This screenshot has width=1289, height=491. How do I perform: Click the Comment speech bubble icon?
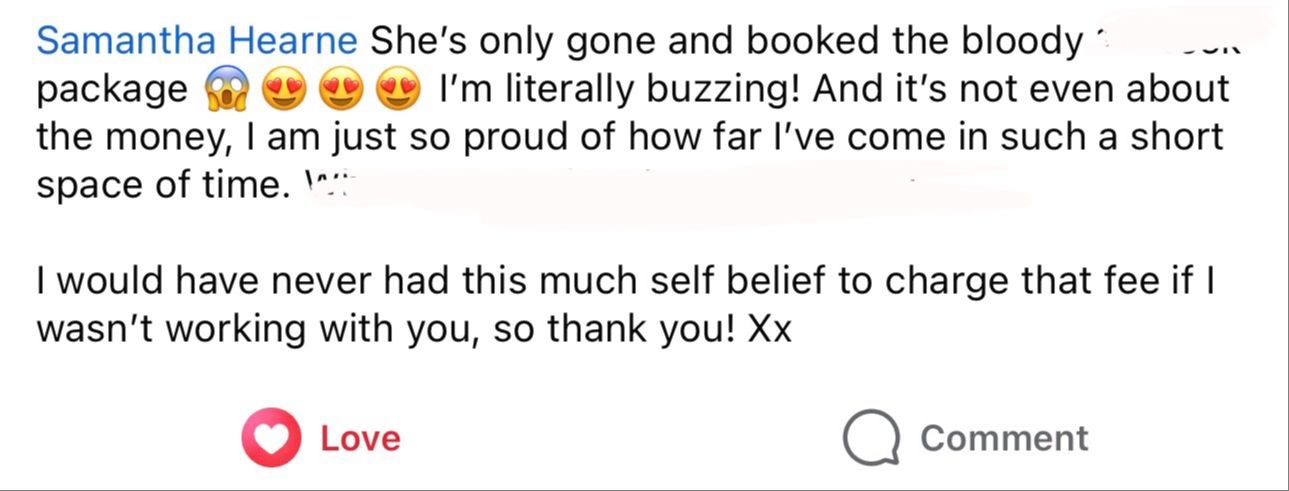tap(871, 438)
